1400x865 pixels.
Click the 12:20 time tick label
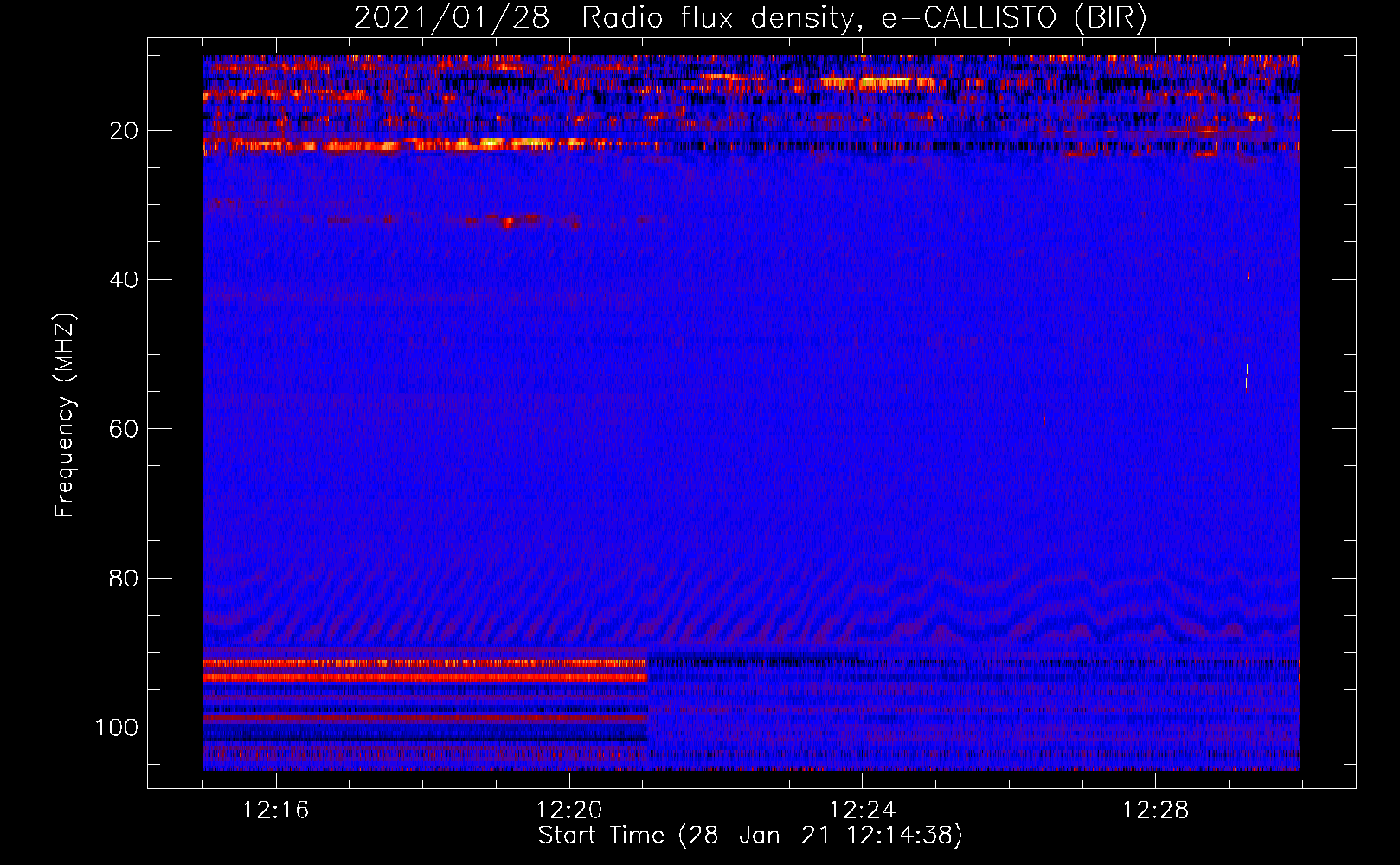[x=569, y=811]
